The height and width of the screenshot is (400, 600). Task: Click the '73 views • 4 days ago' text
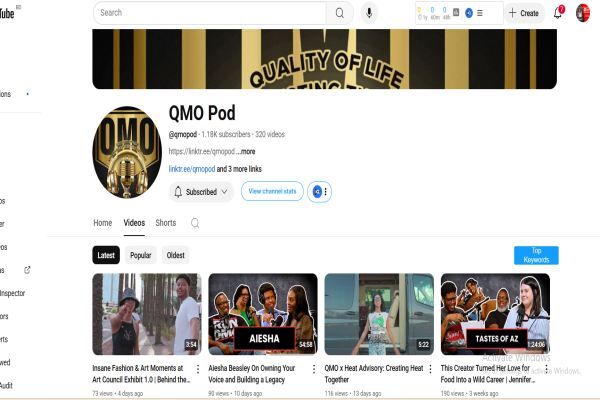pyautogui.click(x=118, y=393)
